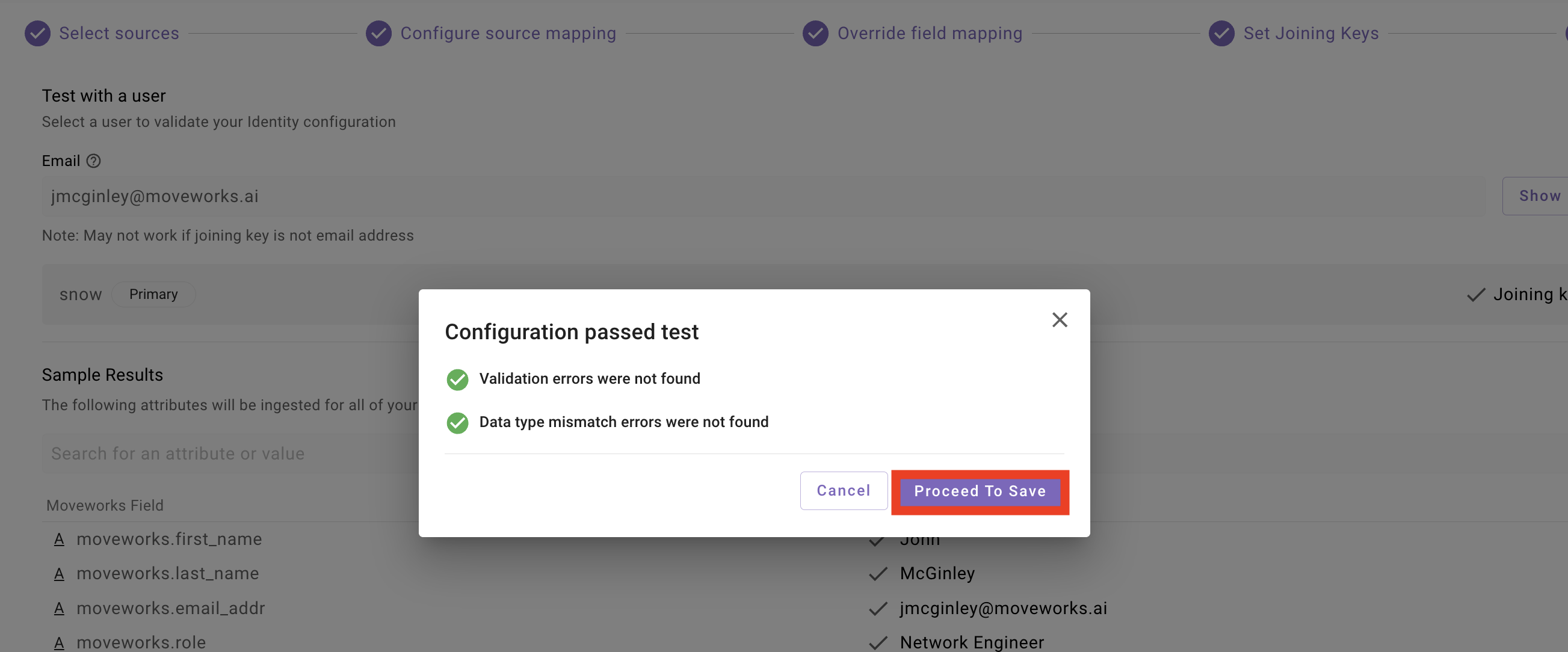Click green check beside Validation errors message
1568x652 pixels.
coord(457,380)
